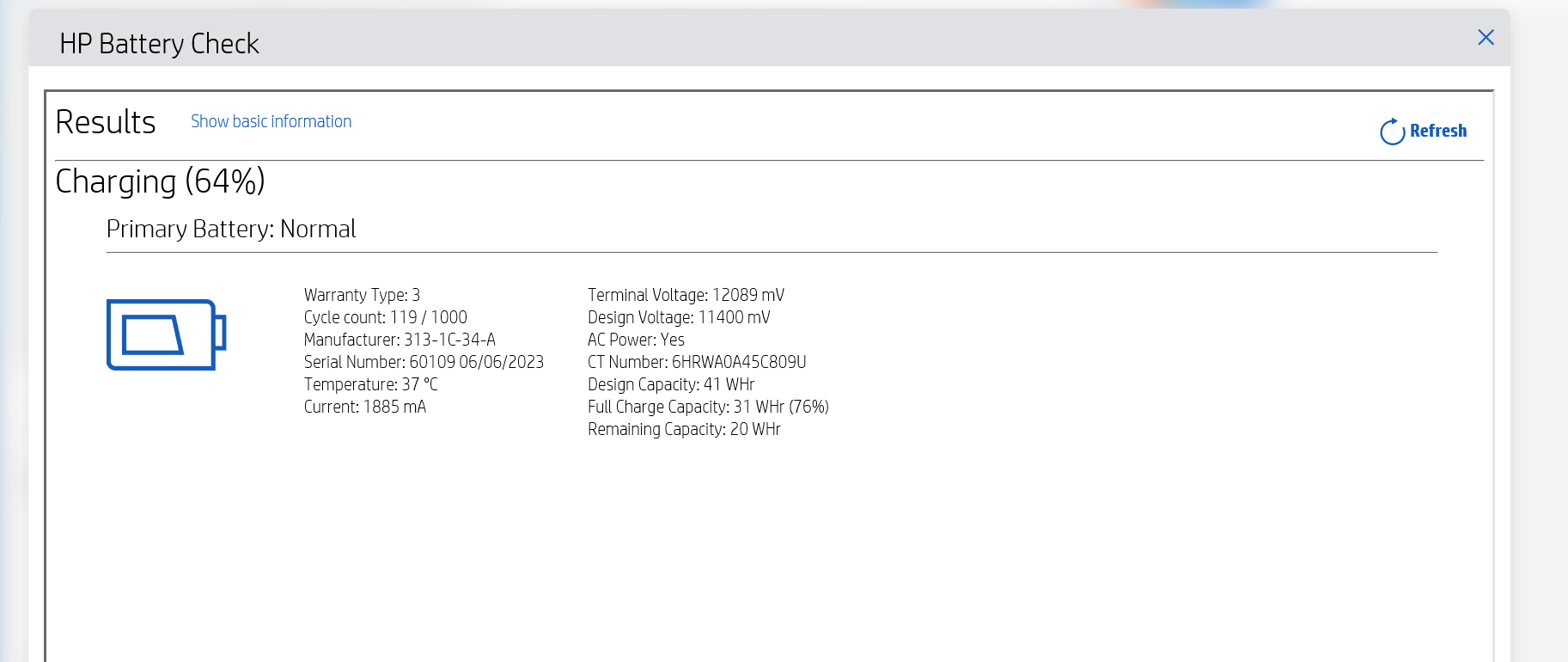Click the Charging (64%) status heading

point(160,181)
